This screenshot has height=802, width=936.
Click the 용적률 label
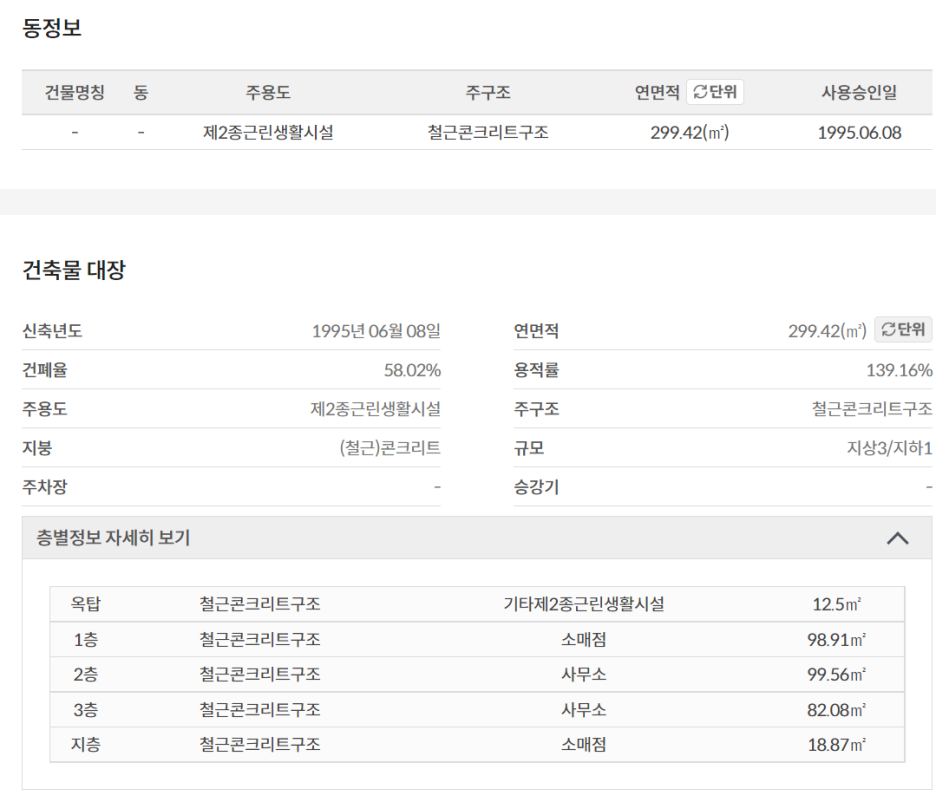(536, 370)
